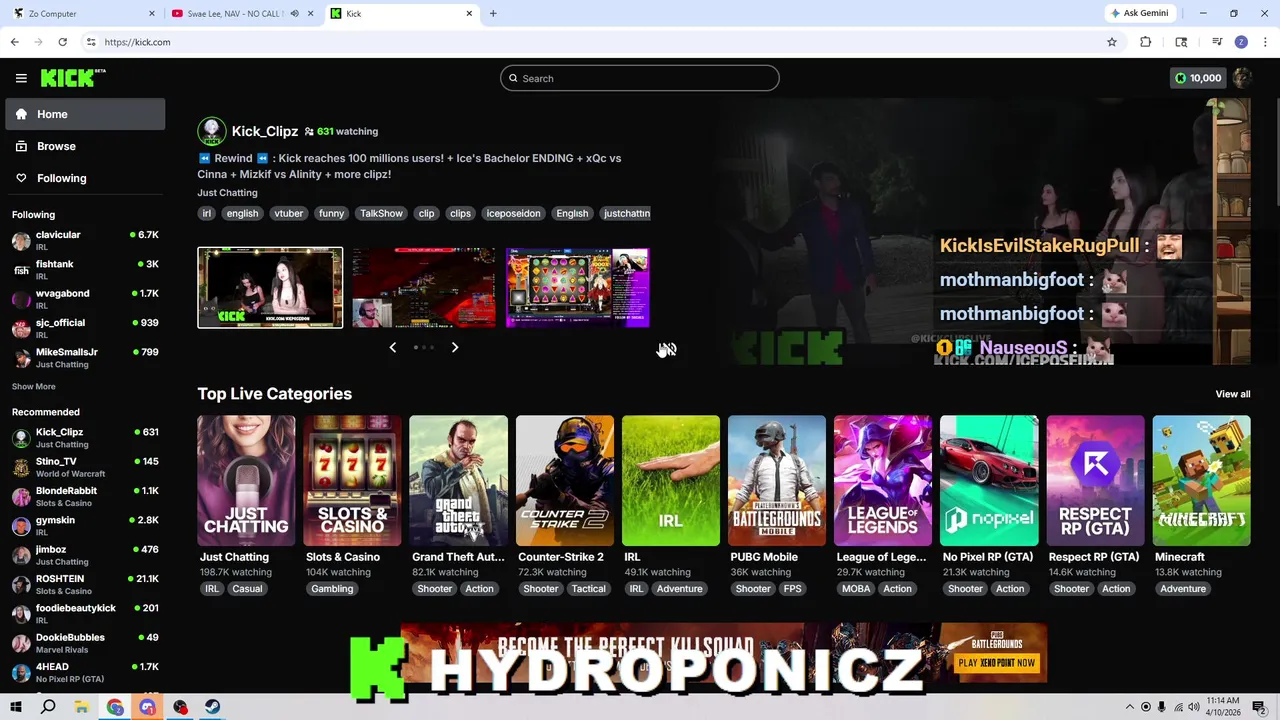Click View all for top categories
Viewport: 1280px width, 720px height.
[x=1232, y=394]
